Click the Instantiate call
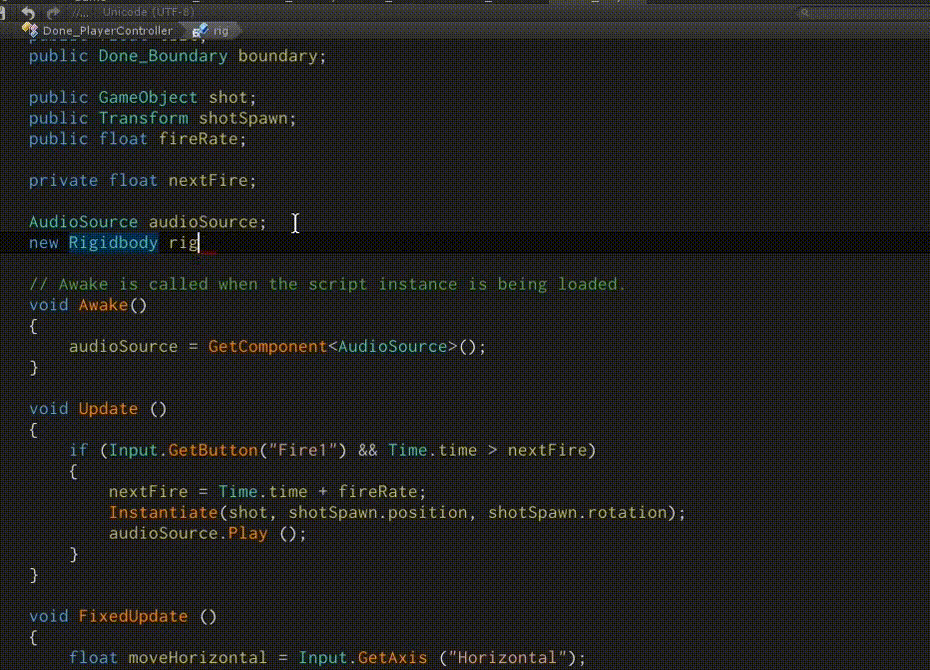This screenshot has height=670, width=930. coord(163,512)
